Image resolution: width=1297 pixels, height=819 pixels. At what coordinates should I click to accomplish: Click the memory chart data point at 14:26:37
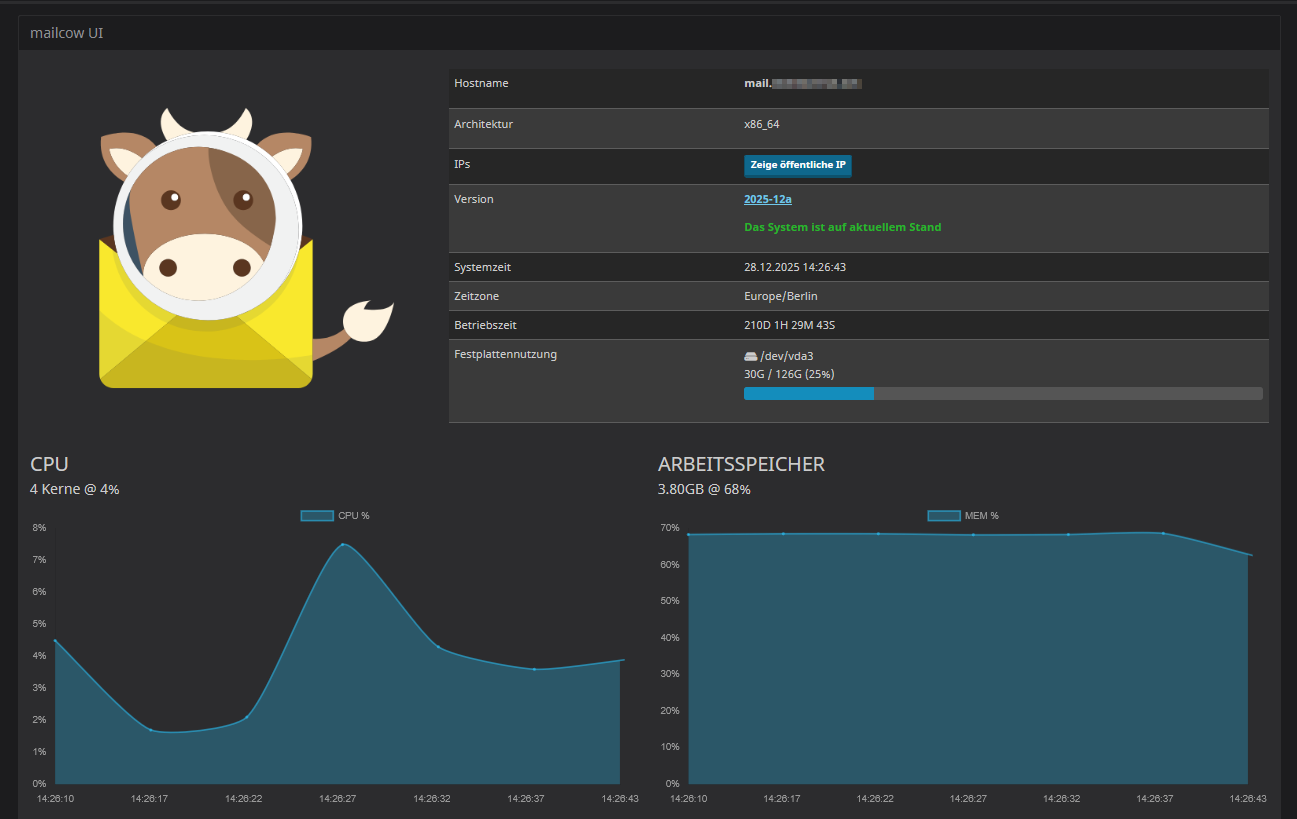[x=1163, y=533]
